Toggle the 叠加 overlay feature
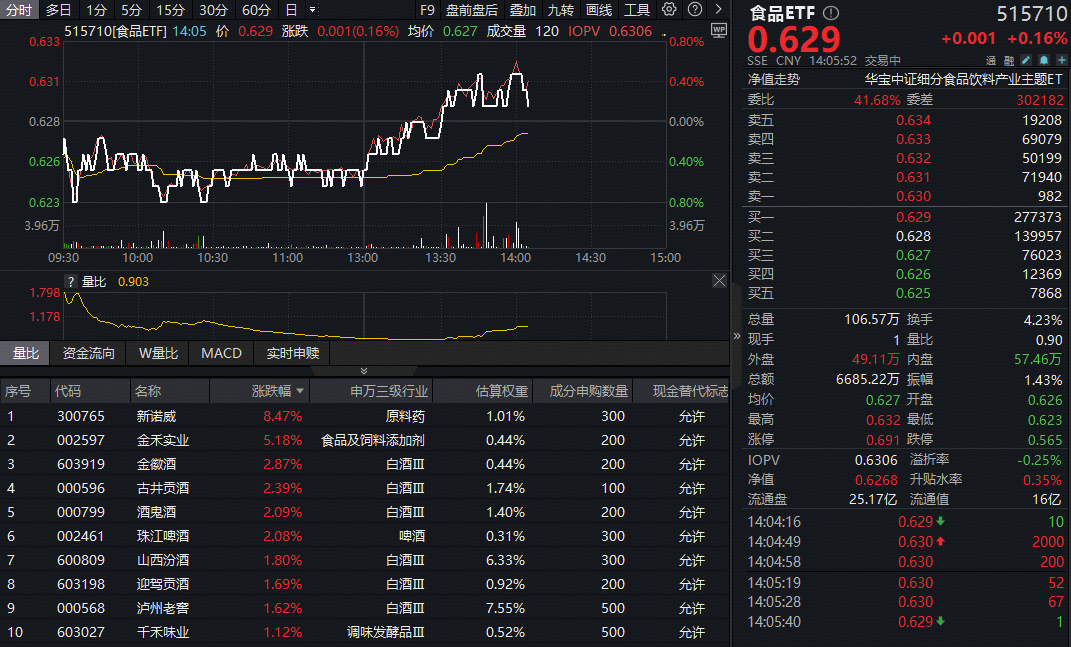The width and height of the screenshot is (1071, 647). pyautogui.click(x=519, y=9)
